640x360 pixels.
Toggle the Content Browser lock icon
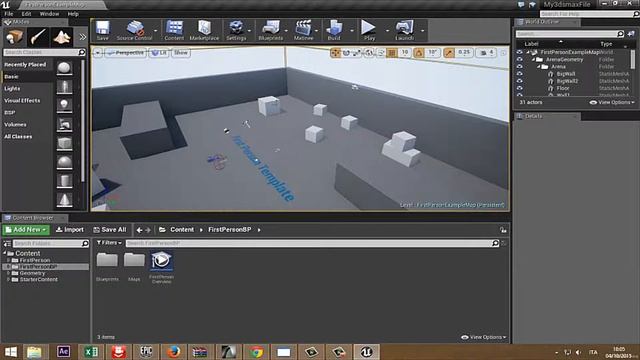tap(503, 230)
